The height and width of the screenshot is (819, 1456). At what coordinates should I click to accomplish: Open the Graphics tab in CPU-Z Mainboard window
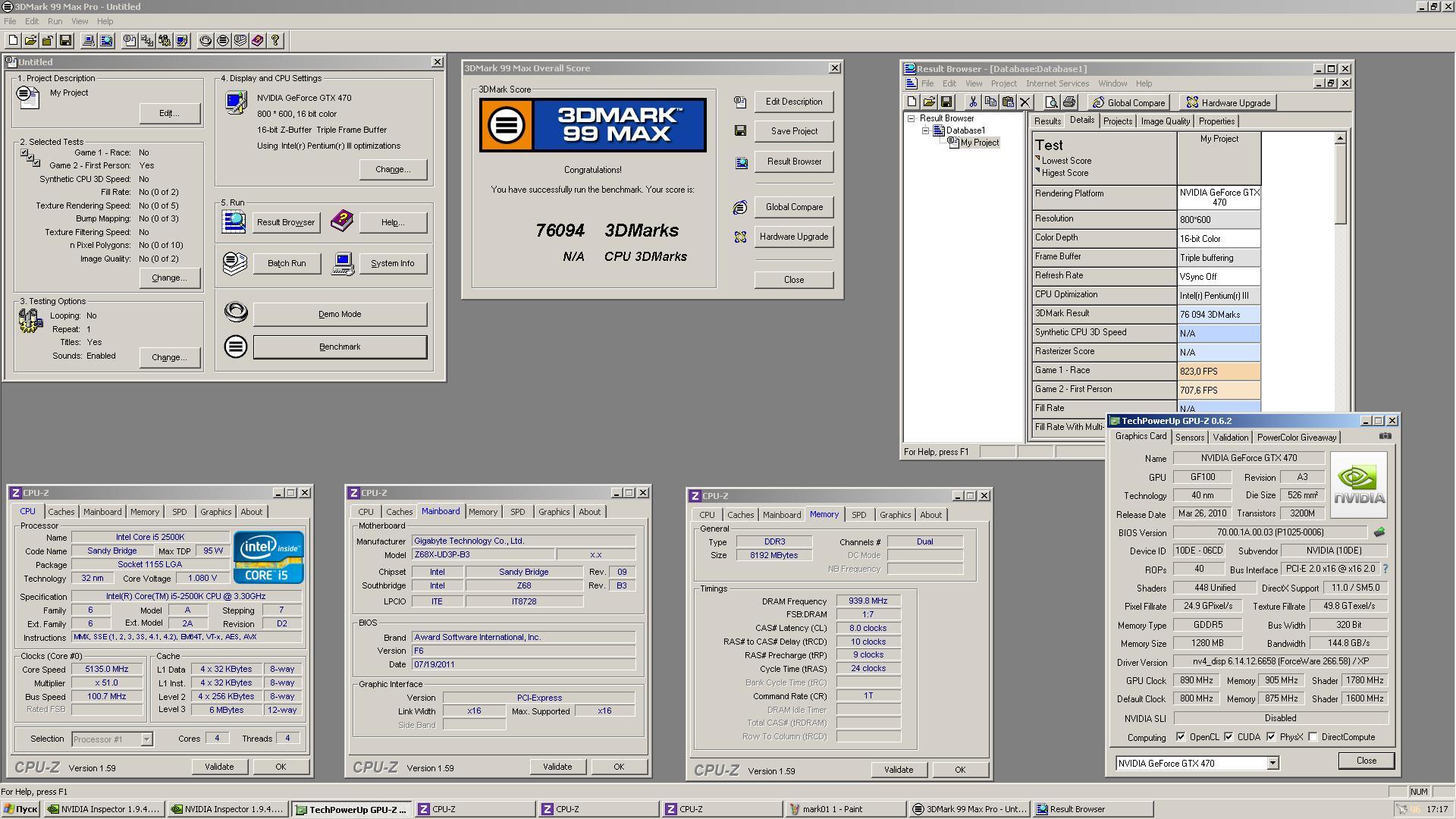pos(554,512)
